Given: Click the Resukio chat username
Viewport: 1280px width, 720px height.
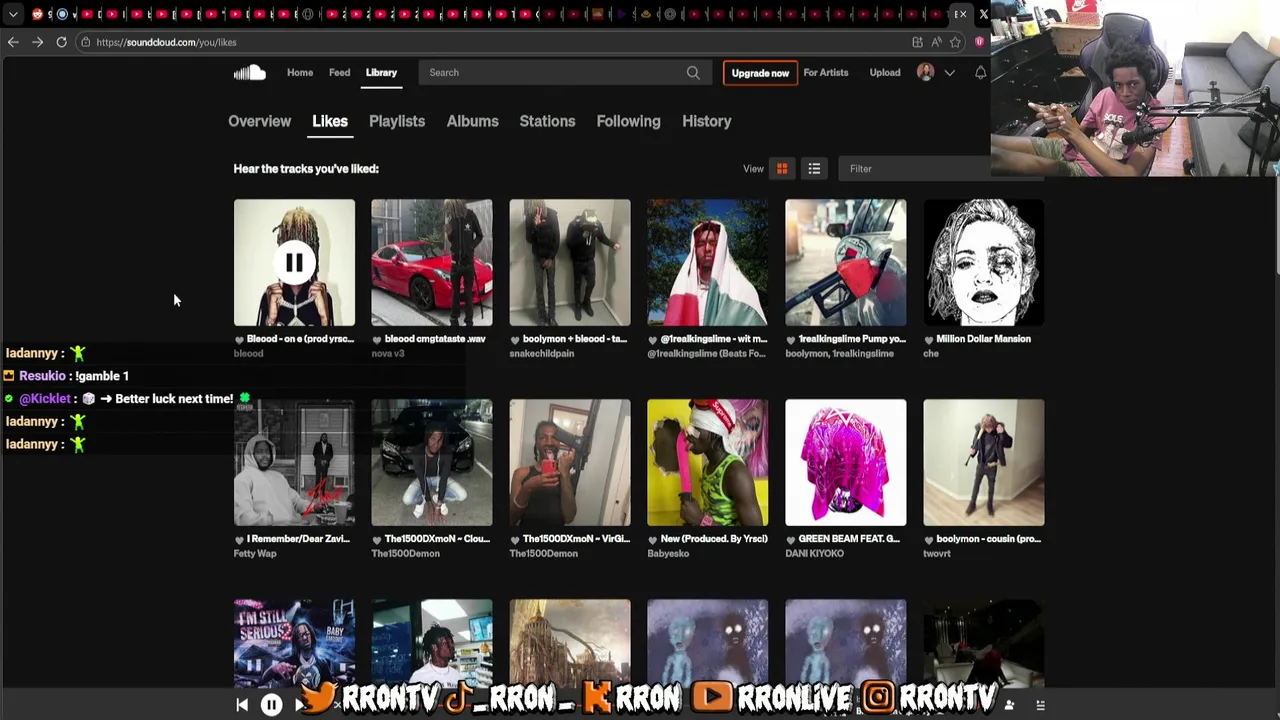Looking at the screenshot, I should point(42,376).
